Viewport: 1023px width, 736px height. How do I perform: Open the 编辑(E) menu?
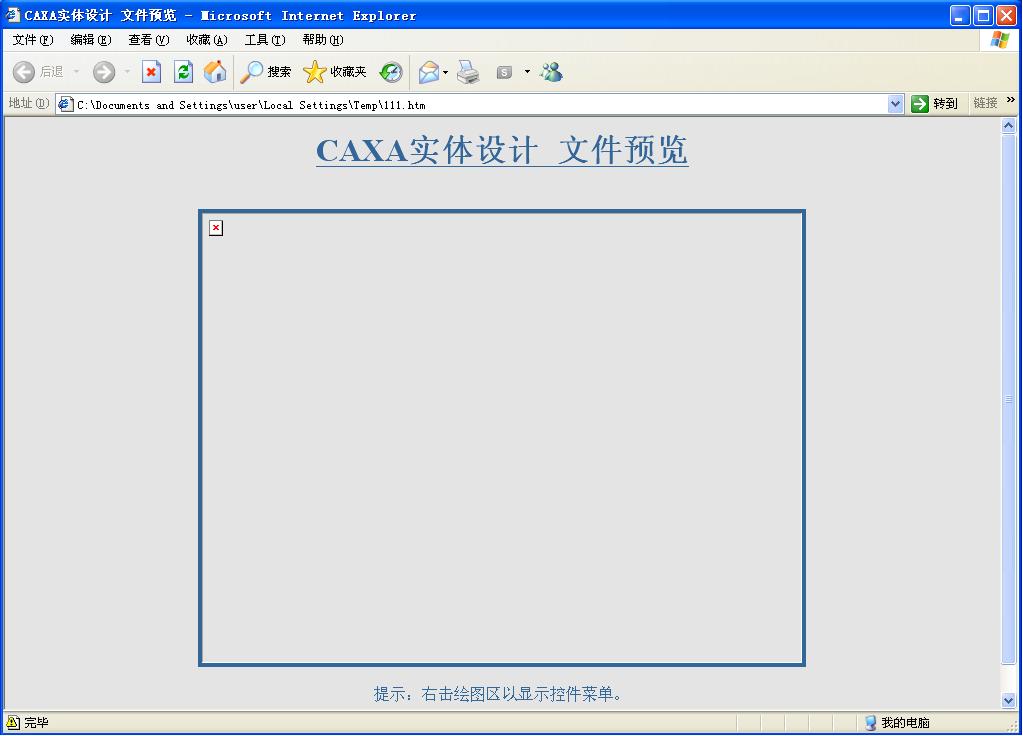(91, 40)
